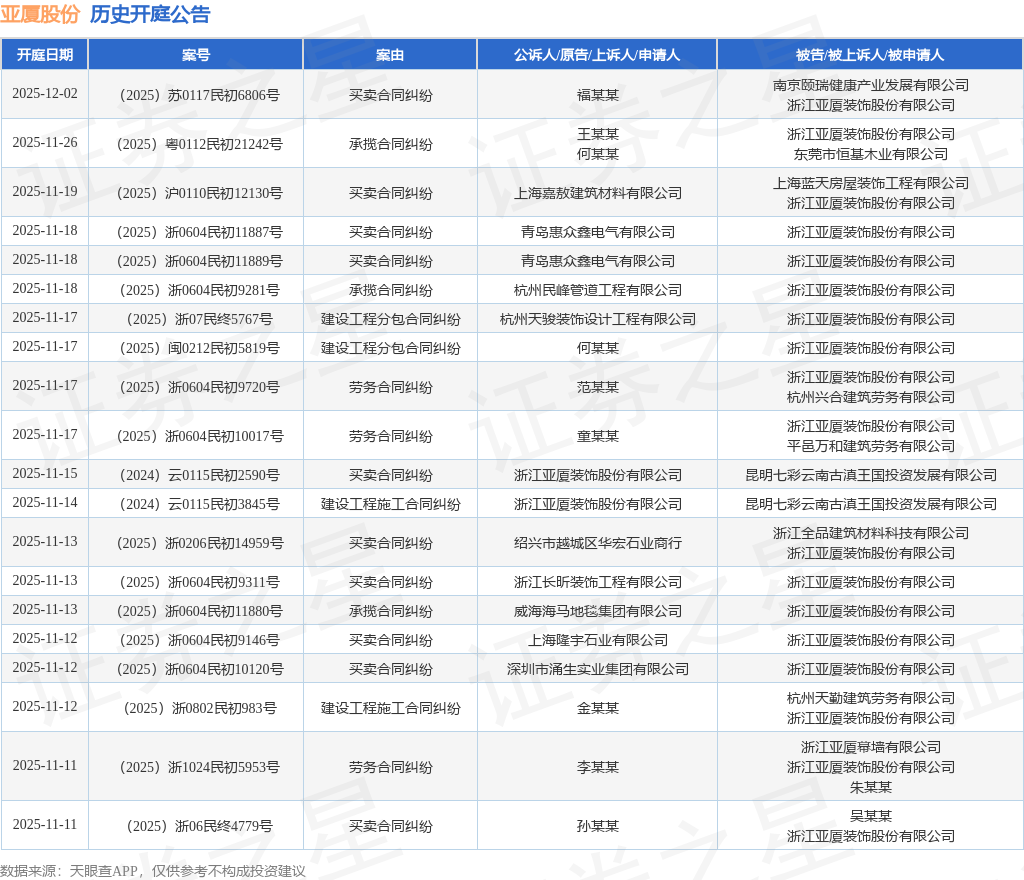Click plaintiff 杭州民峰管道工程有限公司
This screenshot has width=1024, height=880.
[x=598, y=291]
